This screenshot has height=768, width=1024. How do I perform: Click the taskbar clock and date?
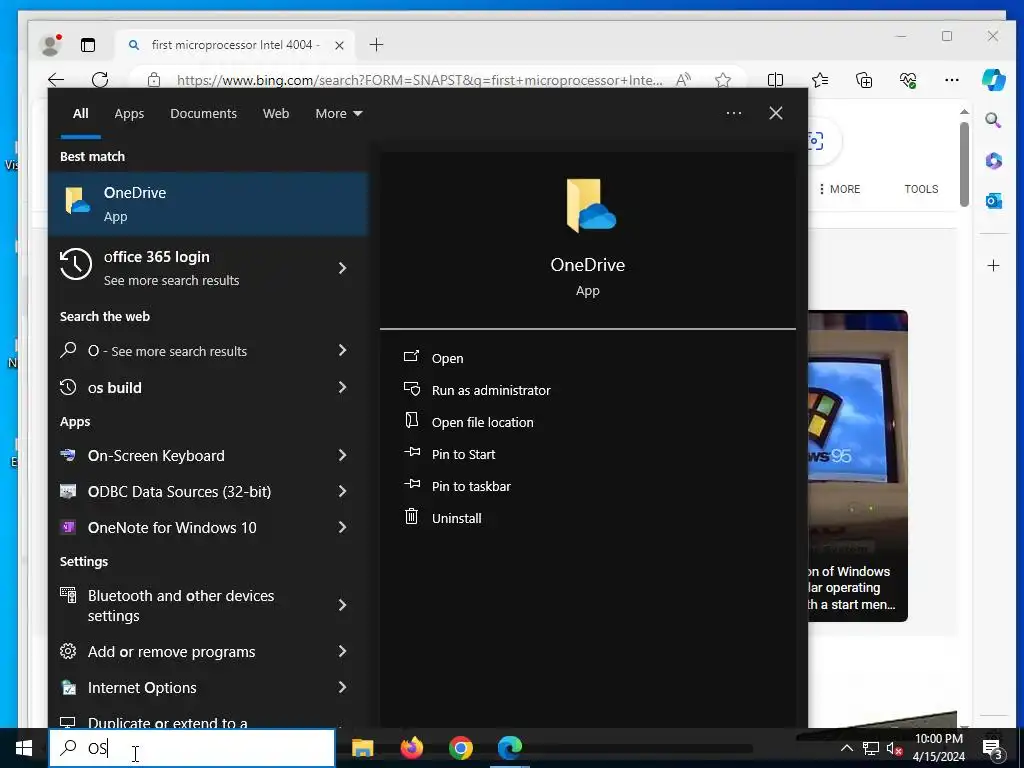point(939,748)
